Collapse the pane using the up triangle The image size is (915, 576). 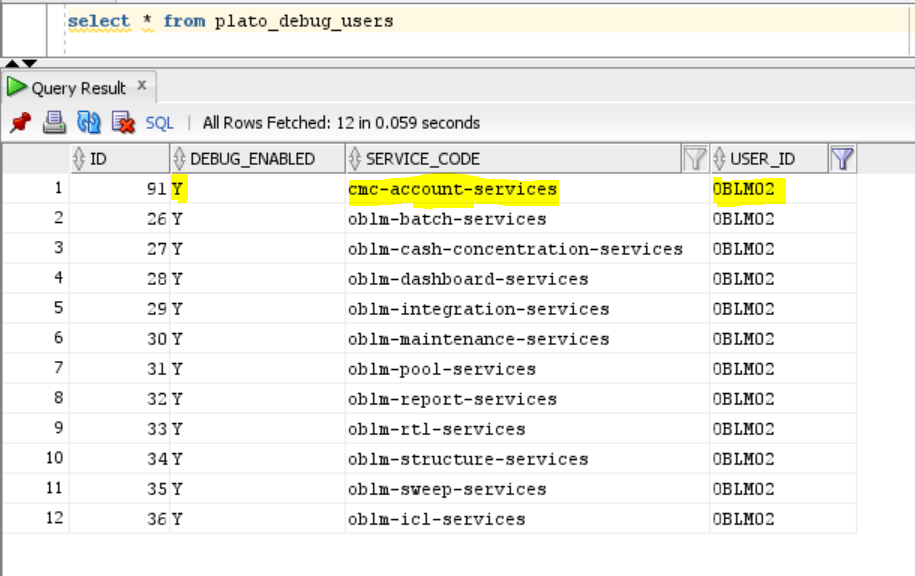tap(12, 63)
